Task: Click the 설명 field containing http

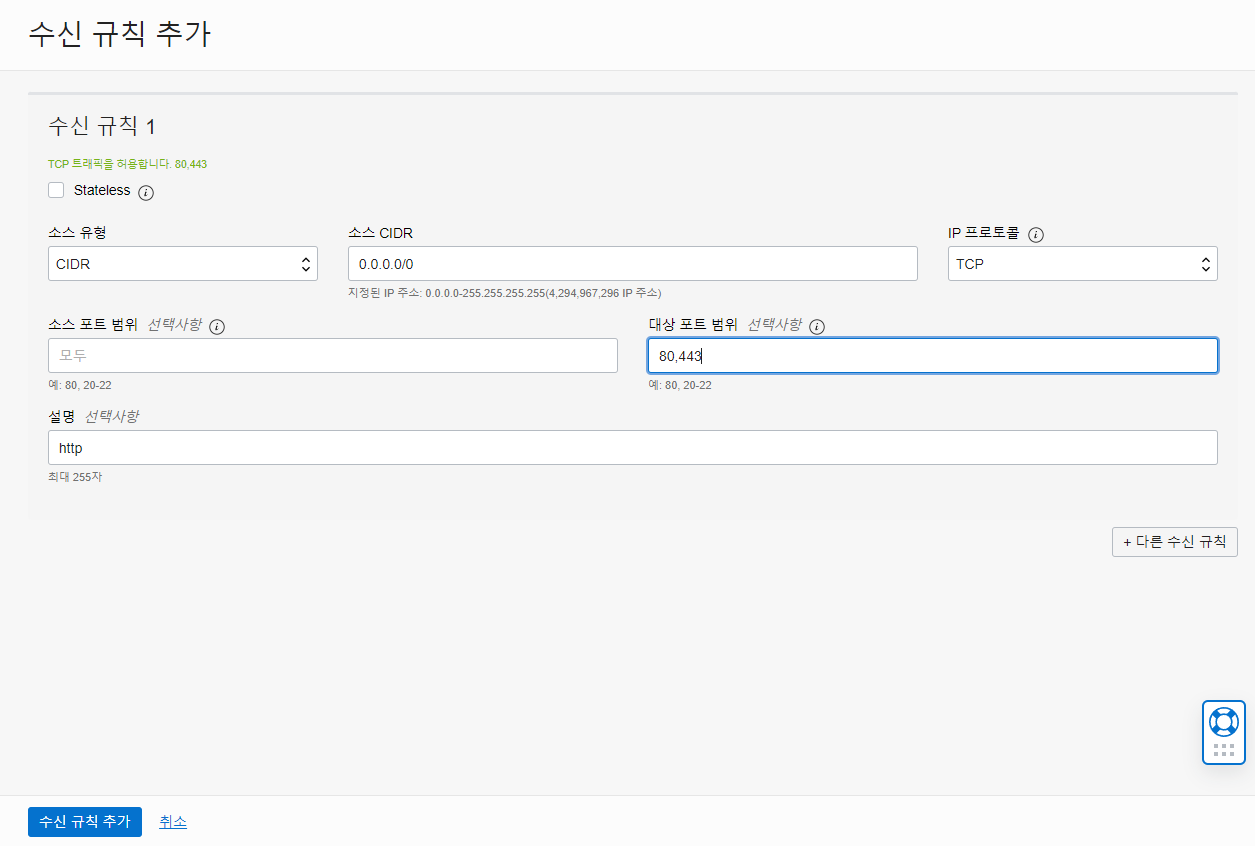Action: tap(633, 448)
